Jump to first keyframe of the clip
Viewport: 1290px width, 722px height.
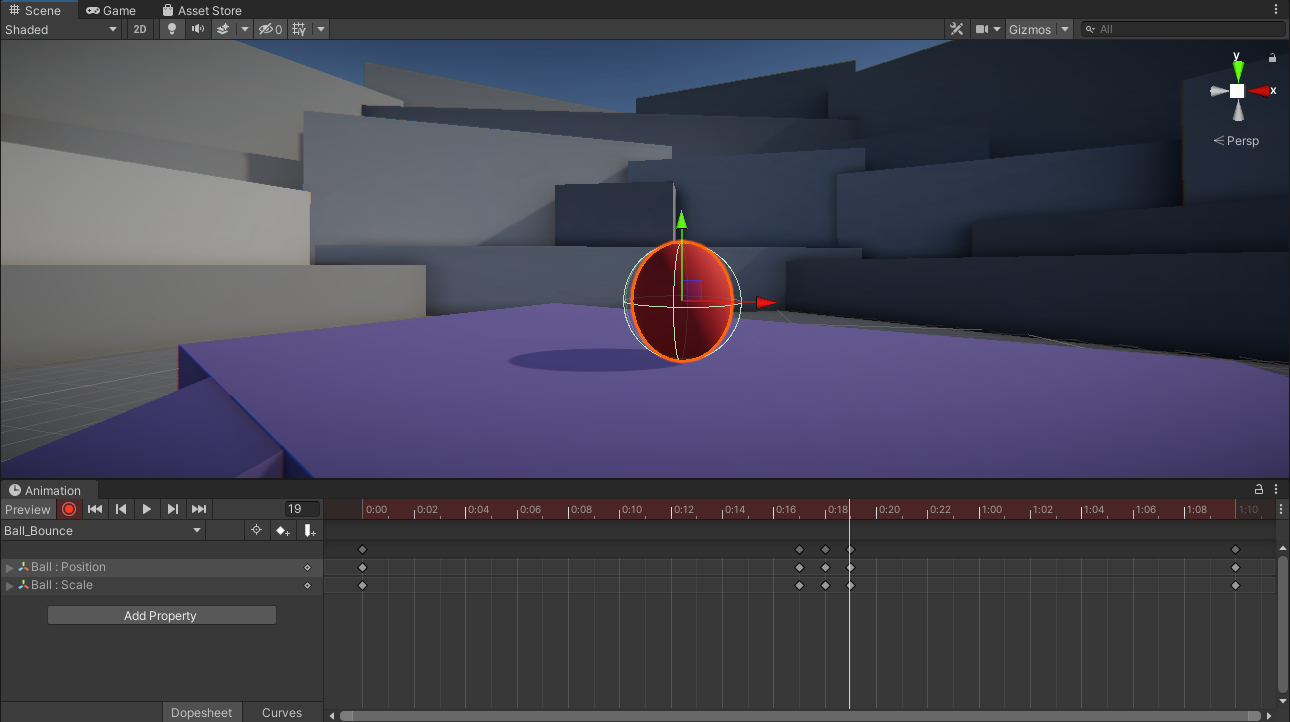point(95,509)
